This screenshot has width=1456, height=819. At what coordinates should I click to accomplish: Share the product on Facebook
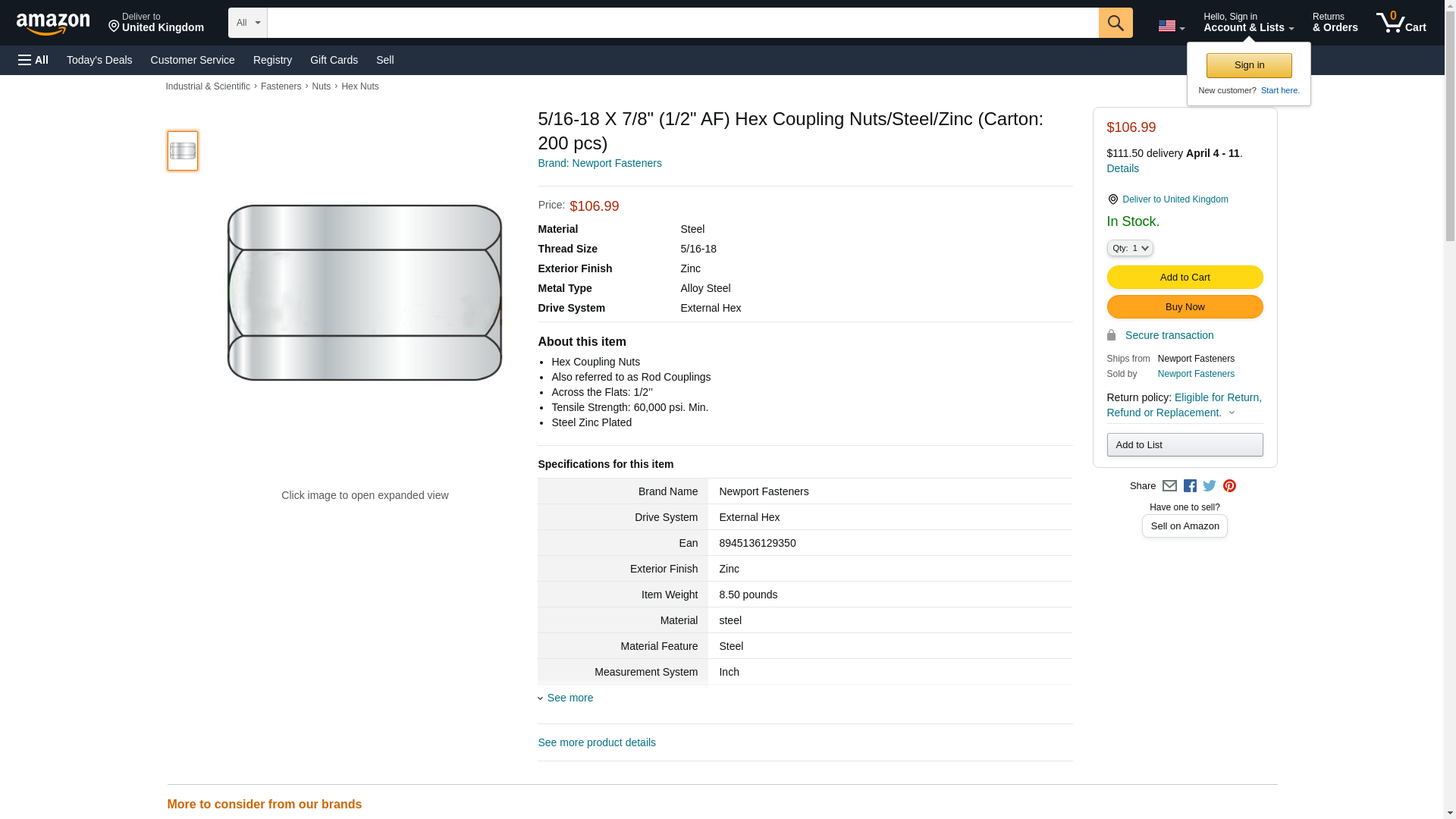pos(1190,486)
